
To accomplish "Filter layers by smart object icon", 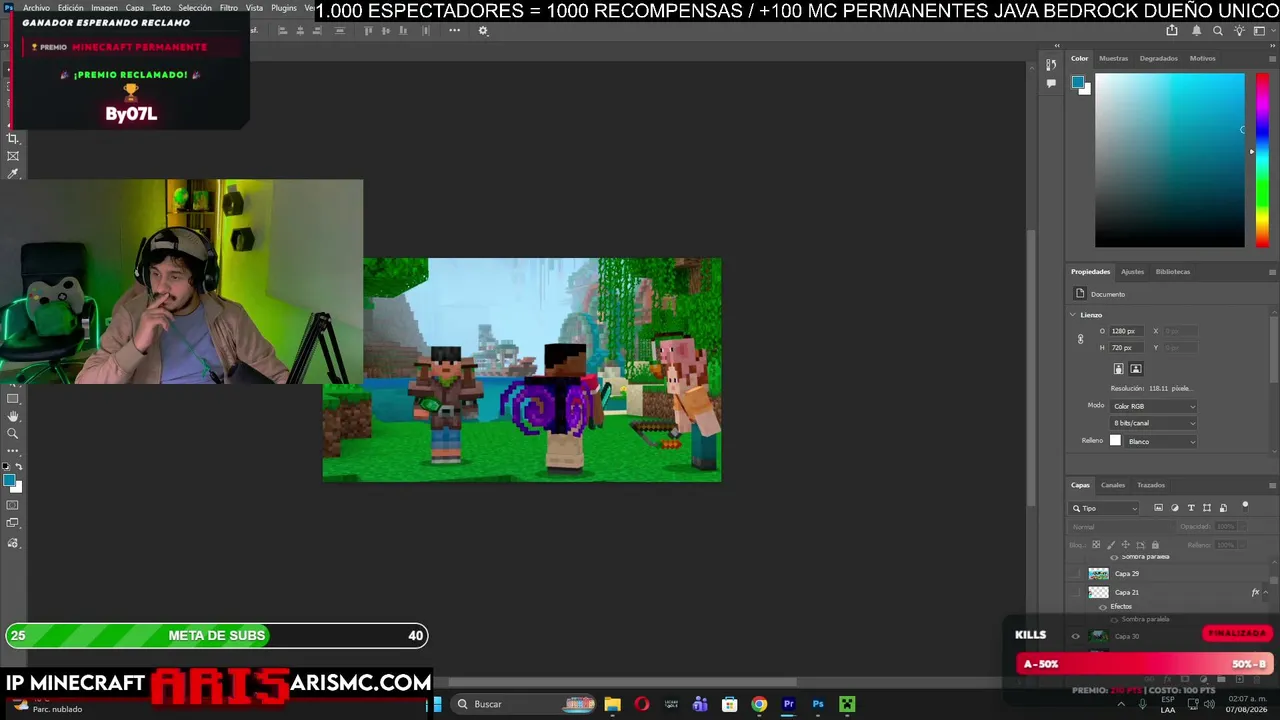I will (x=1223, y=508).
